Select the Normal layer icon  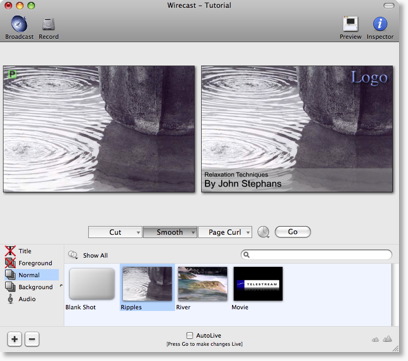coord(10,275)
